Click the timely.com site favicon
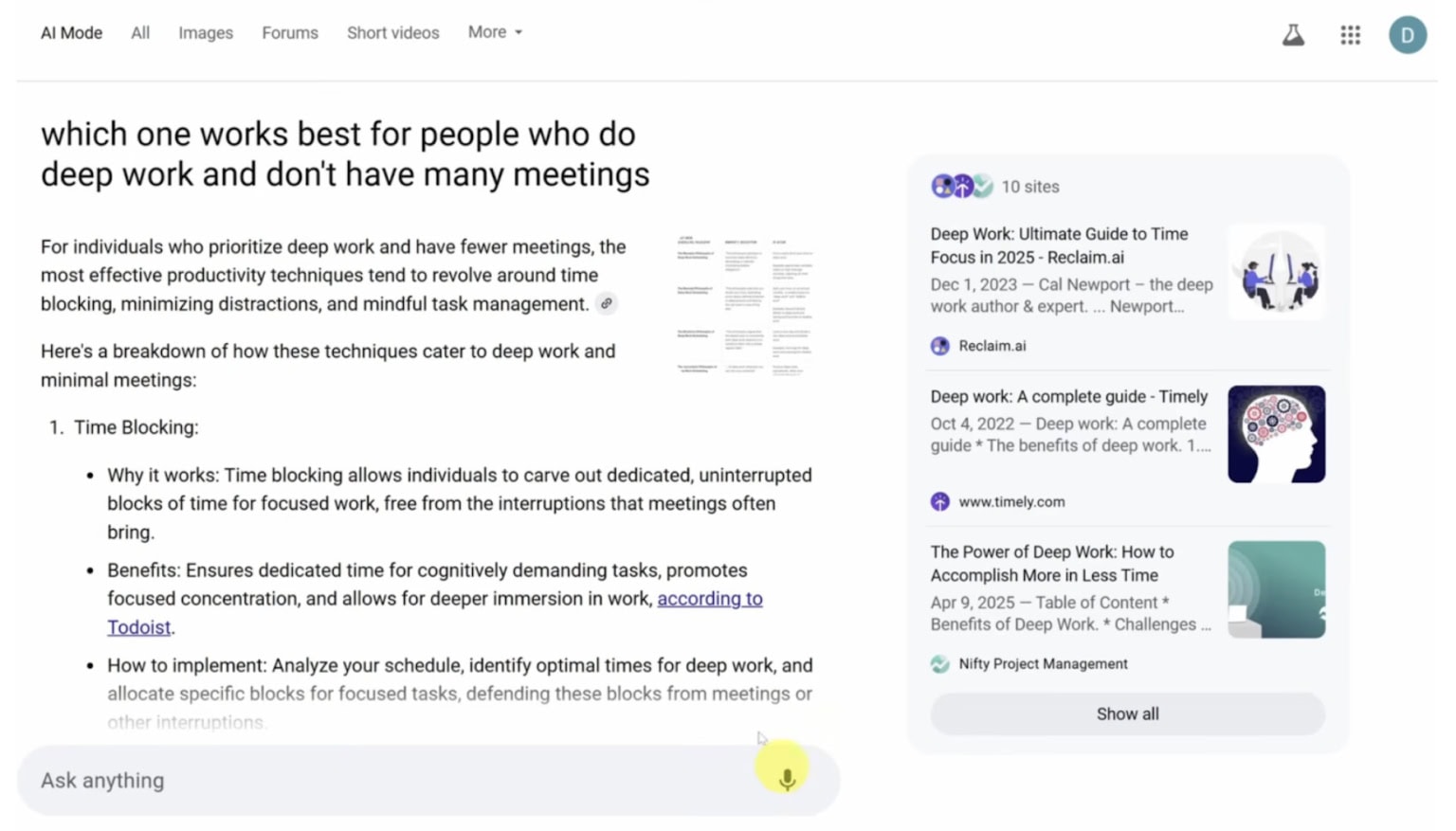1456x831 pixels. [x=939, y=502]
